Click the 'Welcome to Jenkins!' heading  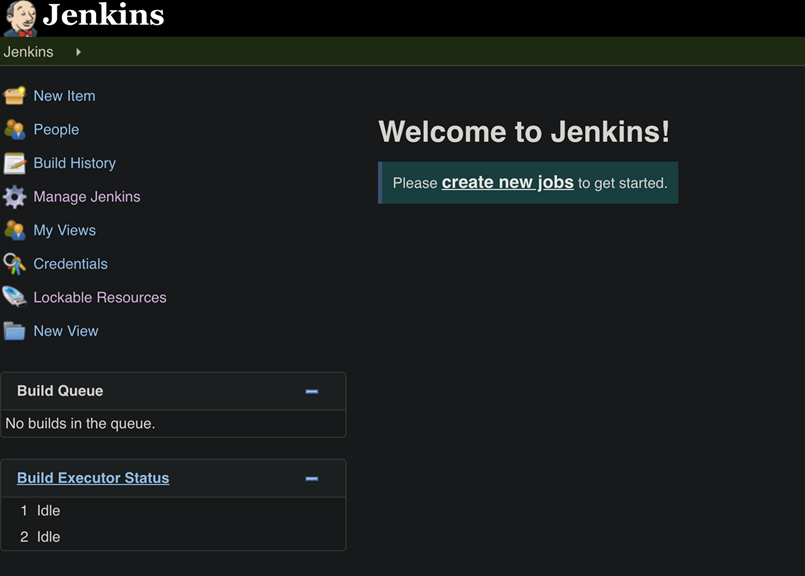(524, 131)
